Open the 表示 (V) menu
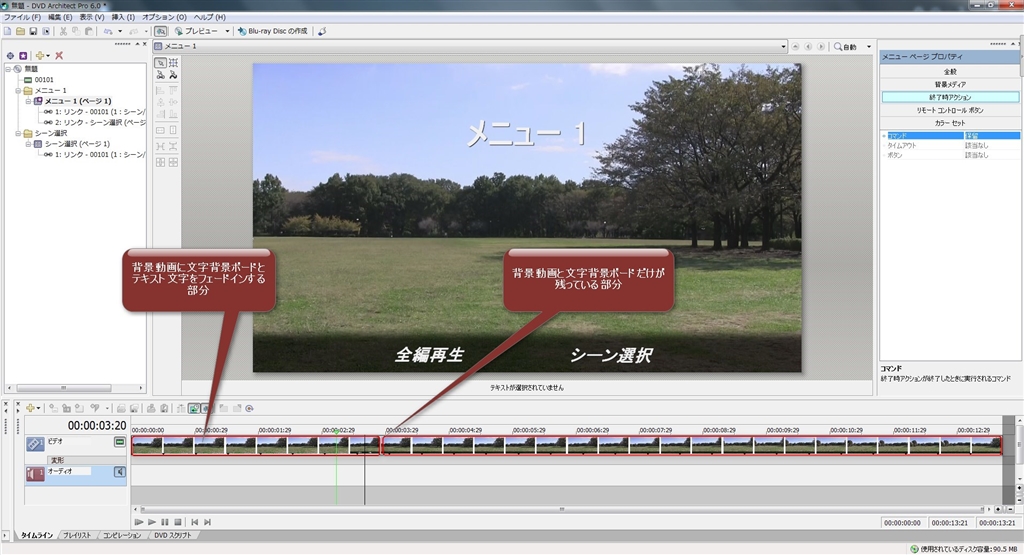The height and width of the screenshot is (555, 1024). (92, 17)
